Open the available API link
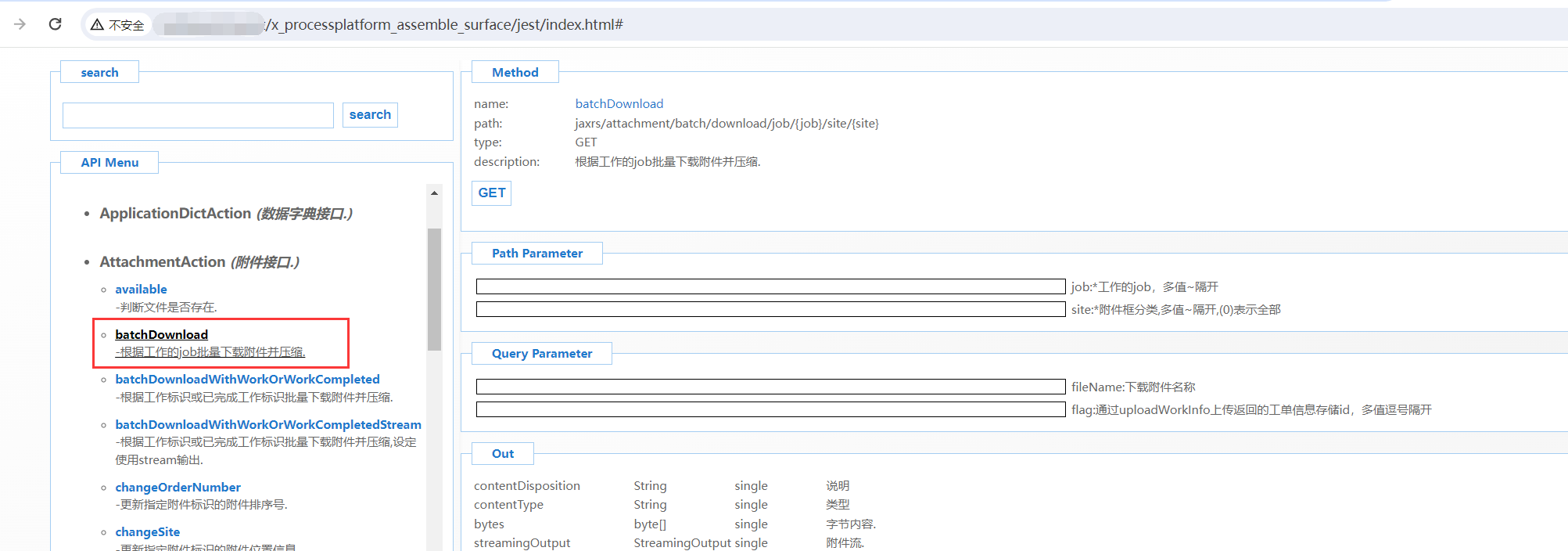The height and width of the screenshot is (551, 1568). tap(141, 290)
